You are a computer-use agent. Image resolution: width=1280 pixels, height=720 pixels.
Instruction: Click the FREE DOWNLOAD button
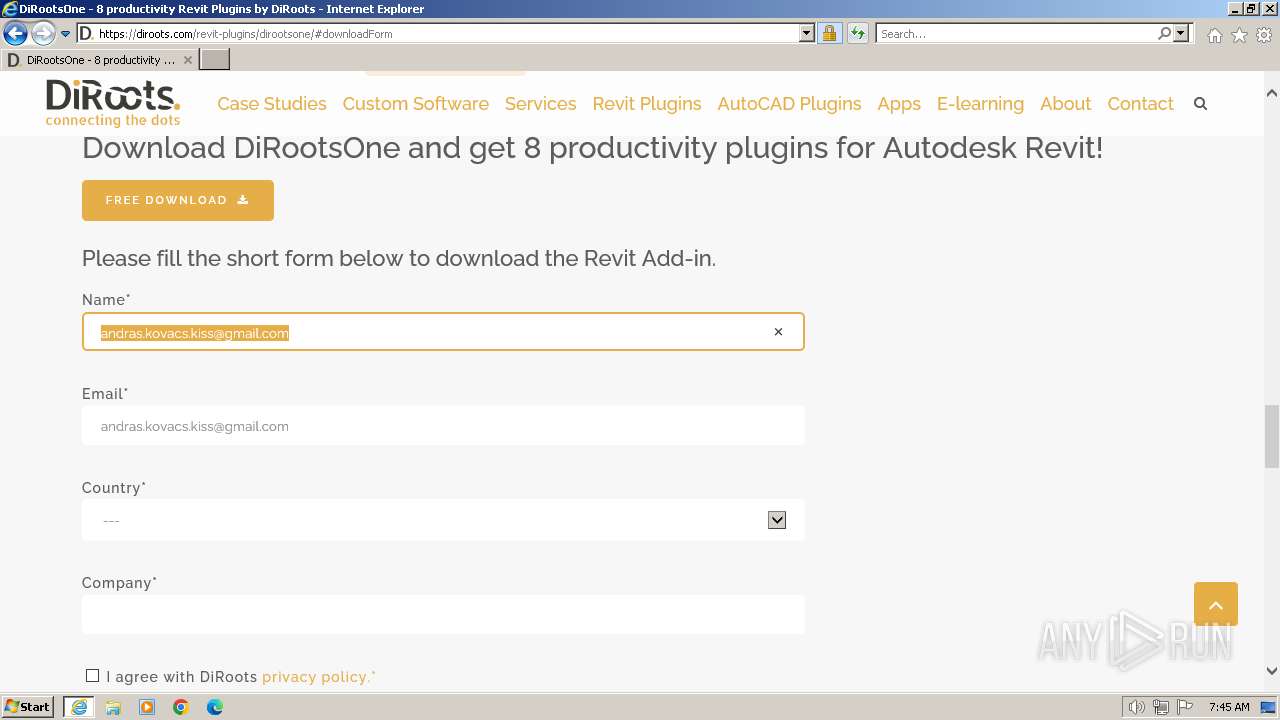click(177, 200)
